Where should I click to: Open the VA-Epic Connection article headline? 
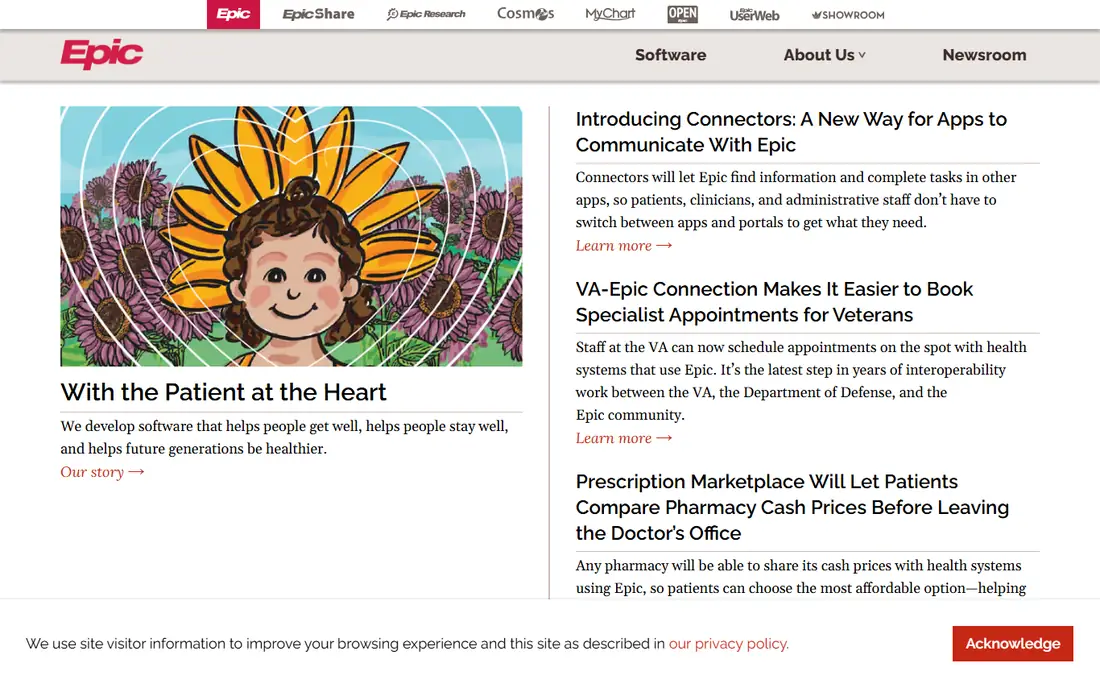[774, 302]
